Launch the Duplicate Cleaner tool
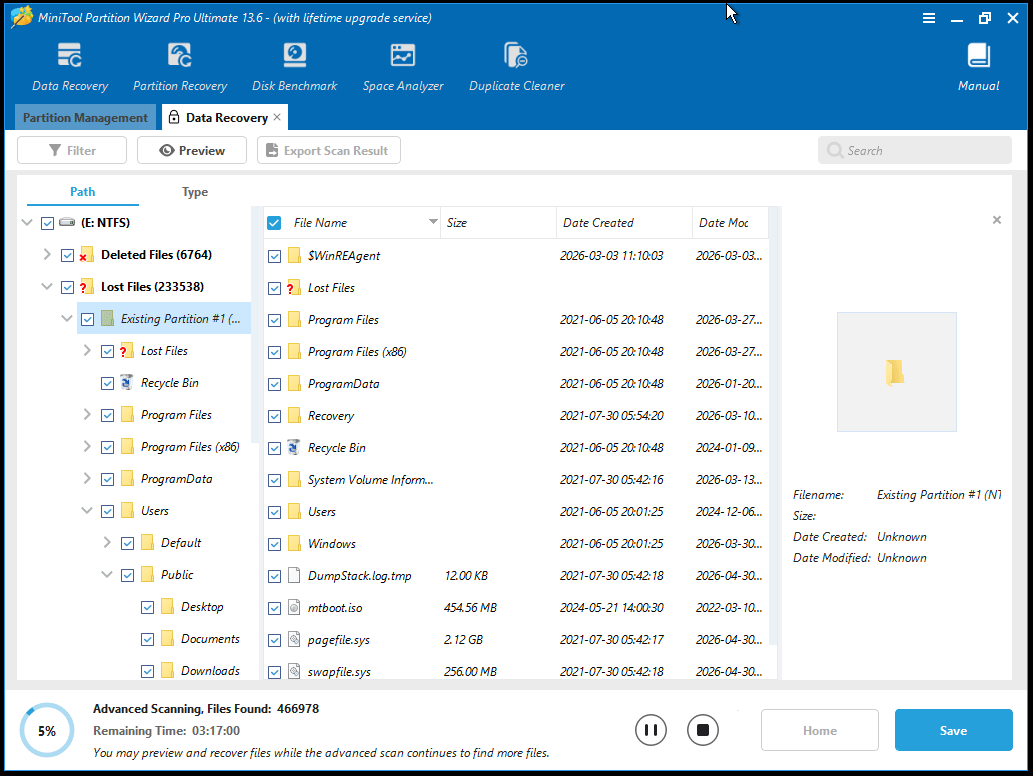The image size is (1033, 776). pos(516,55)
